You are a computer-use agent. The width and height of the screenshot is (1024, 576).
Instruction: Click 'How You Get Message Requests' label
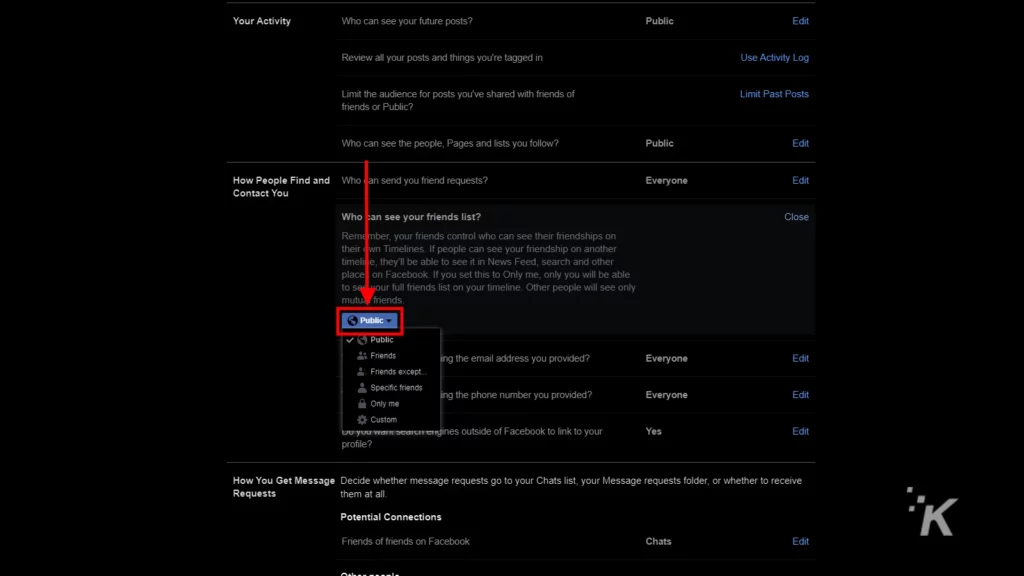[283, 487]
